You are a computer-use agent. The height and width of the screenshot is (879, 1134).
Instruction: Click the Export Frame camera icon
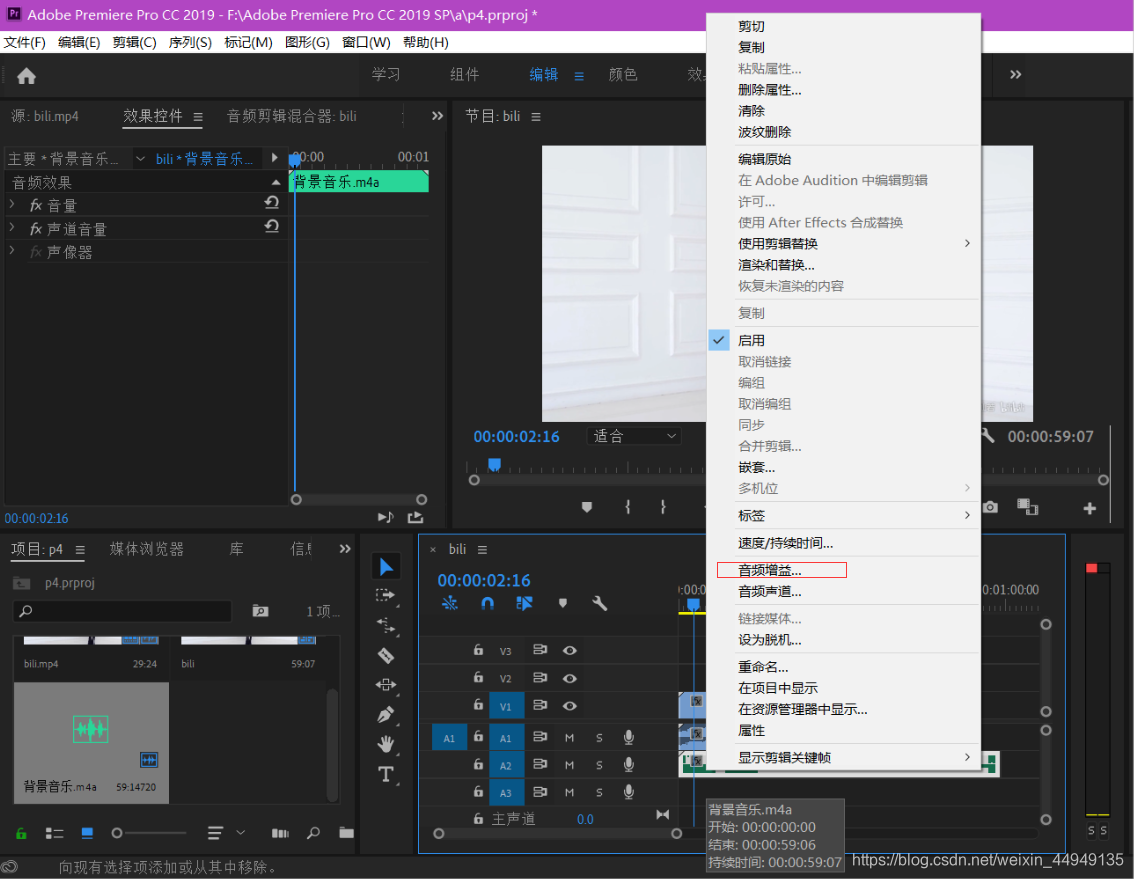point(990,507)
